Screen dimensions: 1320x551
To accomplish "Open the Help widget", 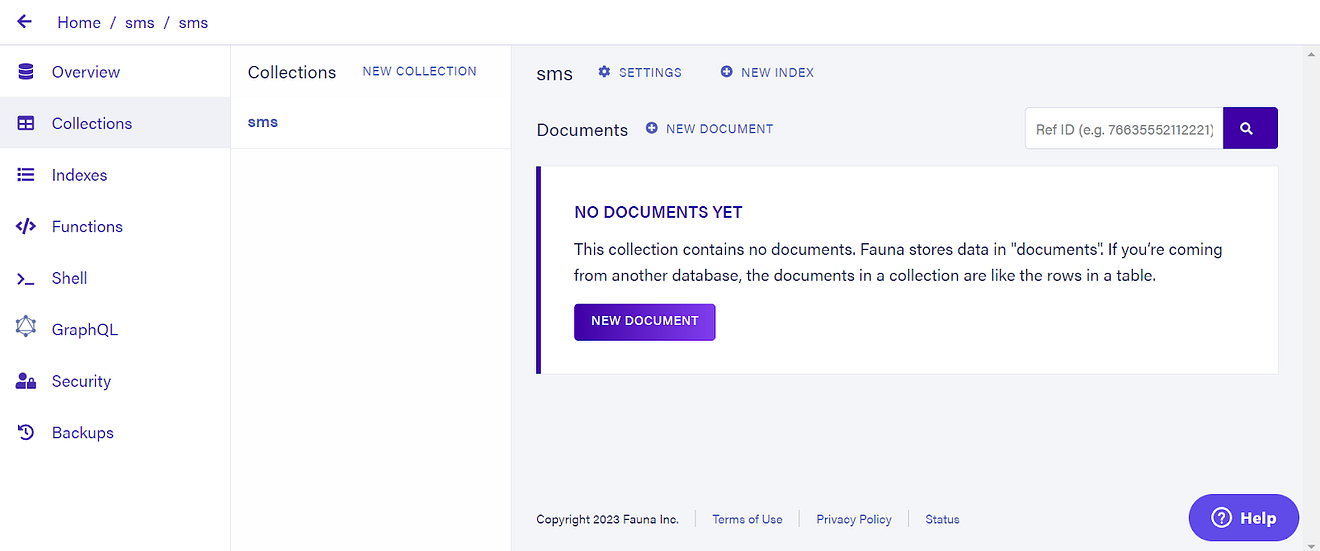I will (x=1244, y=518).
